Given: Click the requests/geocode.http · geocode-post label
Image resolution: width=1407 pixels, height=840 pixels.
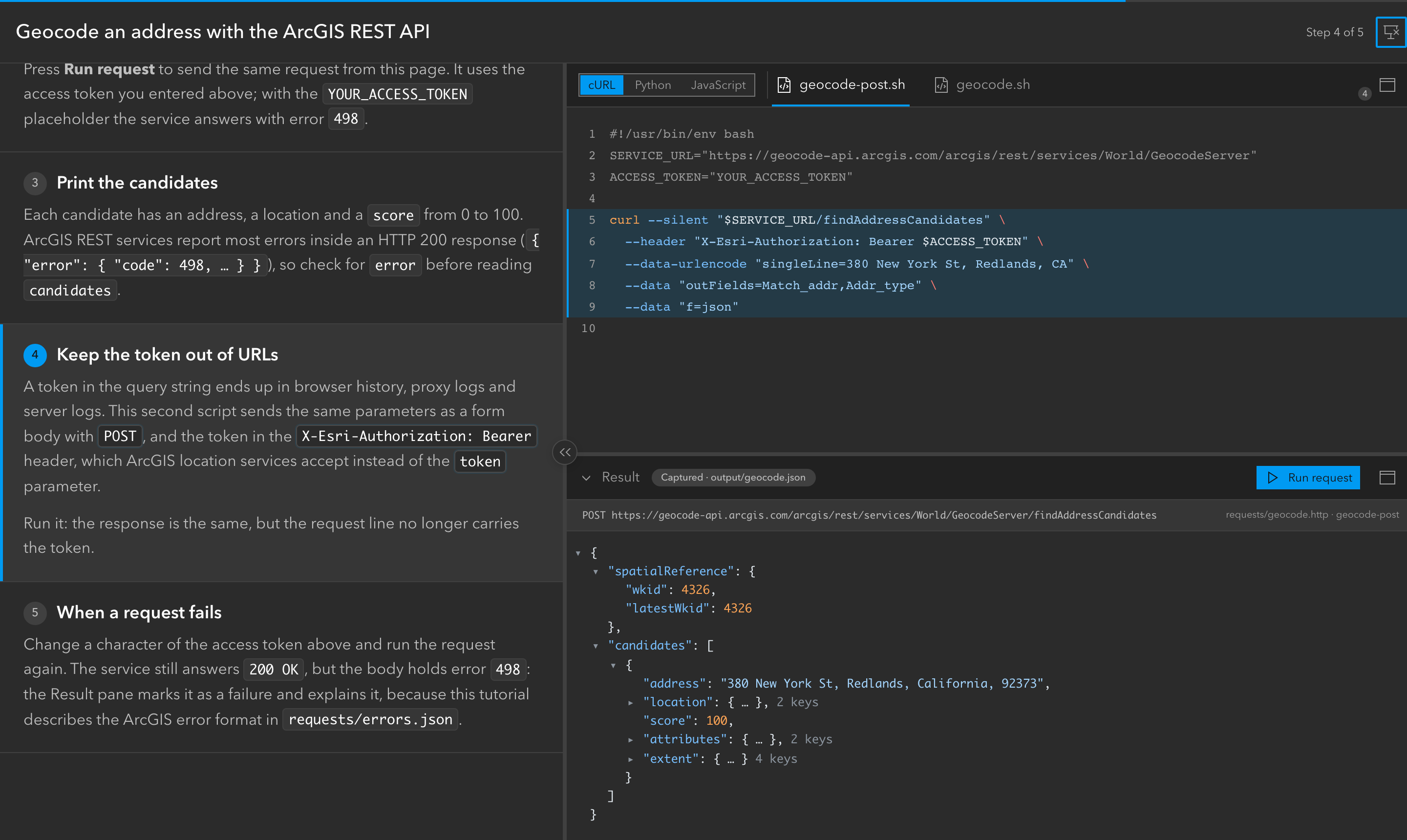Looking at the screenshot, I should pyautogui.click(x=1312, y=515).
